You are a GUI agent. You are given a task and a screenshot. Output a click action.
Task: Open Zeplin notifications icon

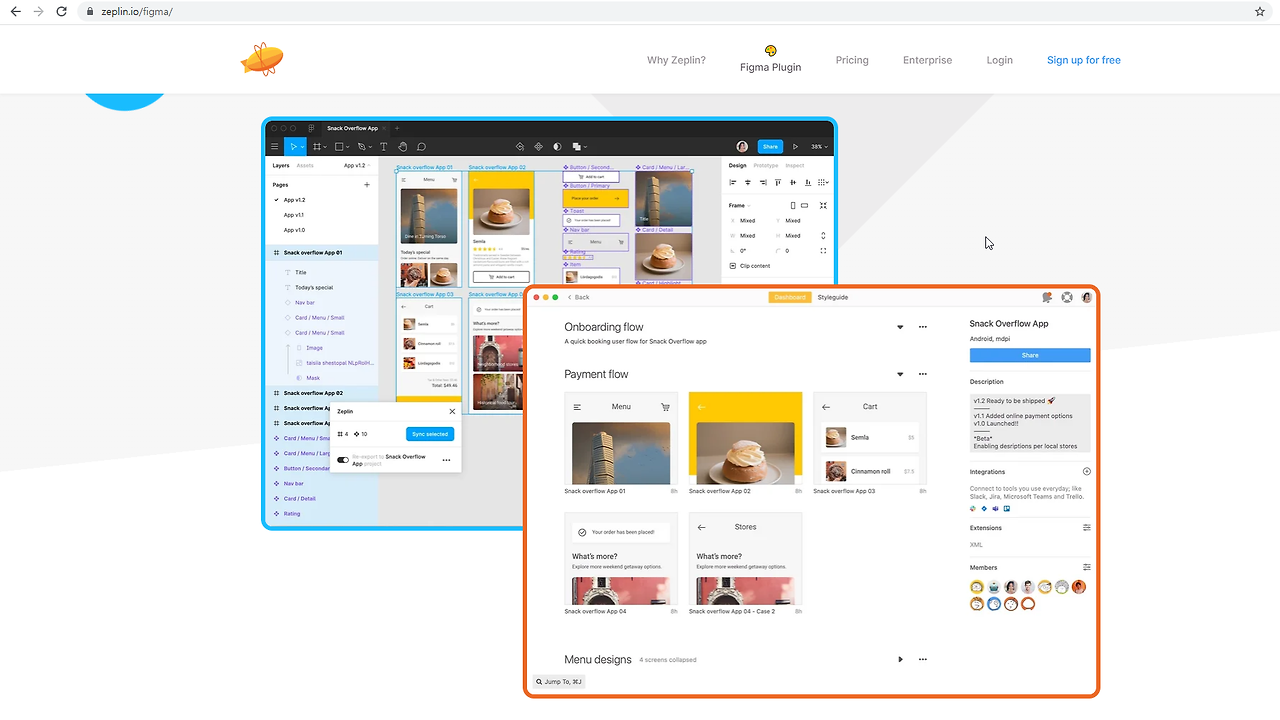tap(1047, 297)
